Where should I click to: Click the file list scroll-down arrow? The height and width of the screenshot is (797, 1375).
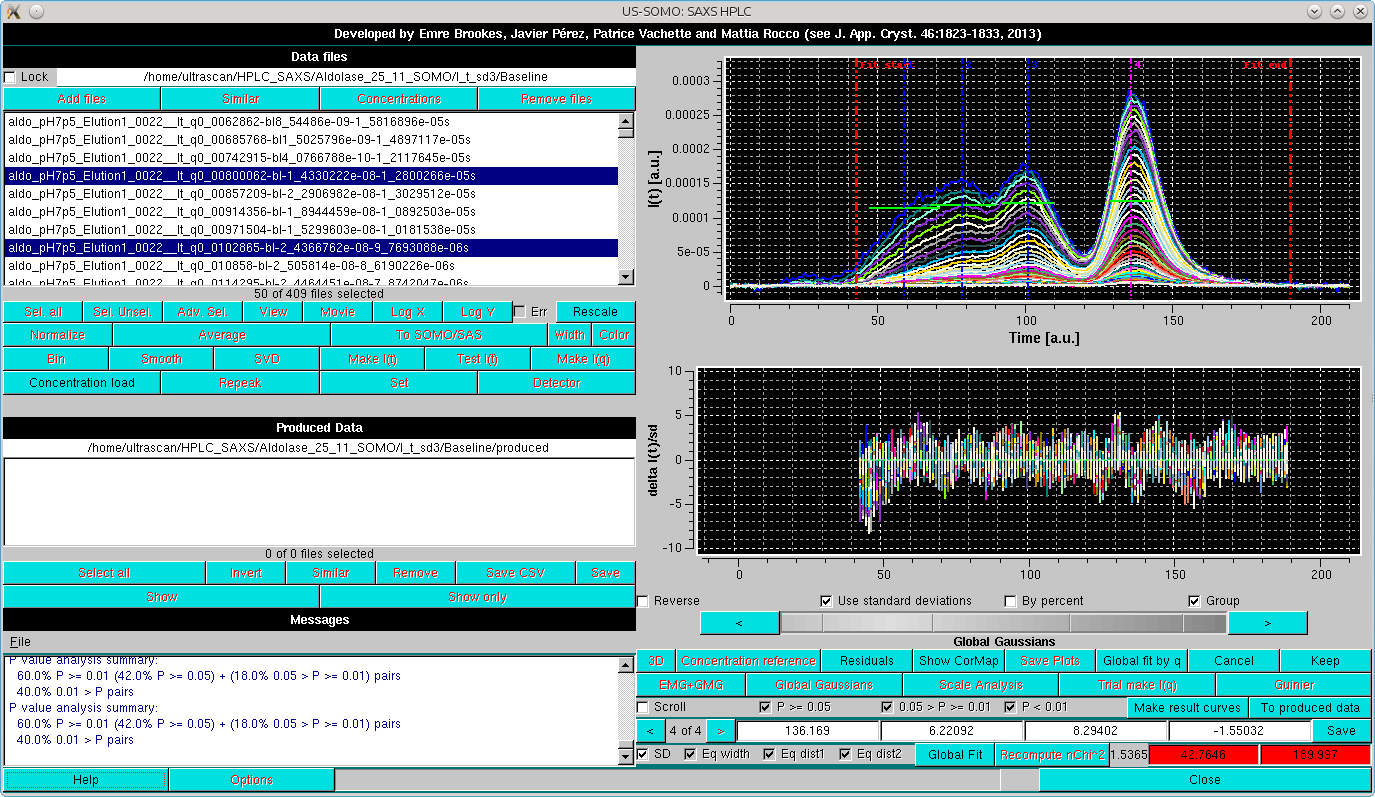pos(627,276)
